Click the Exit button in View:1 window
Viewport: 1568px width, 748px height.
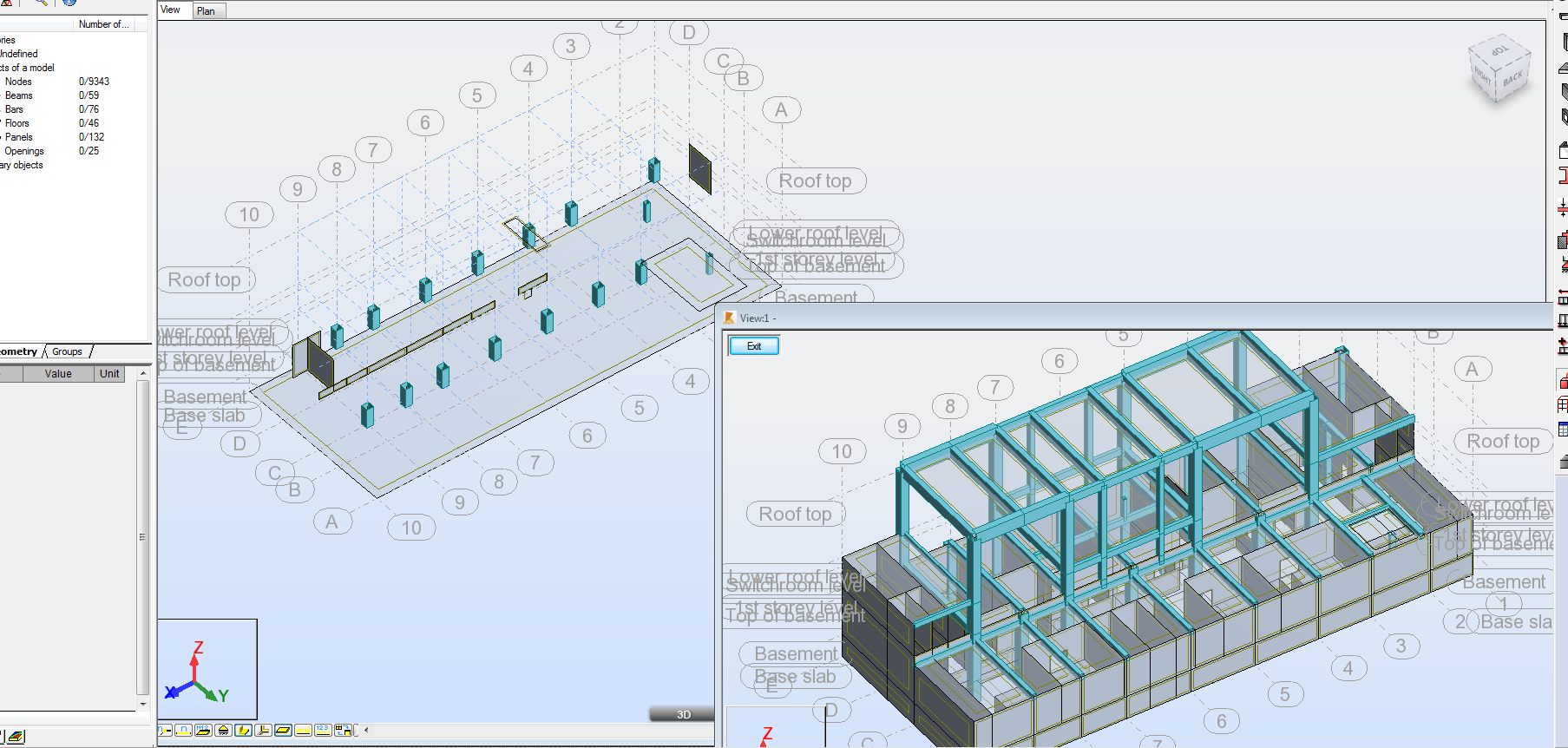point(753,346)
